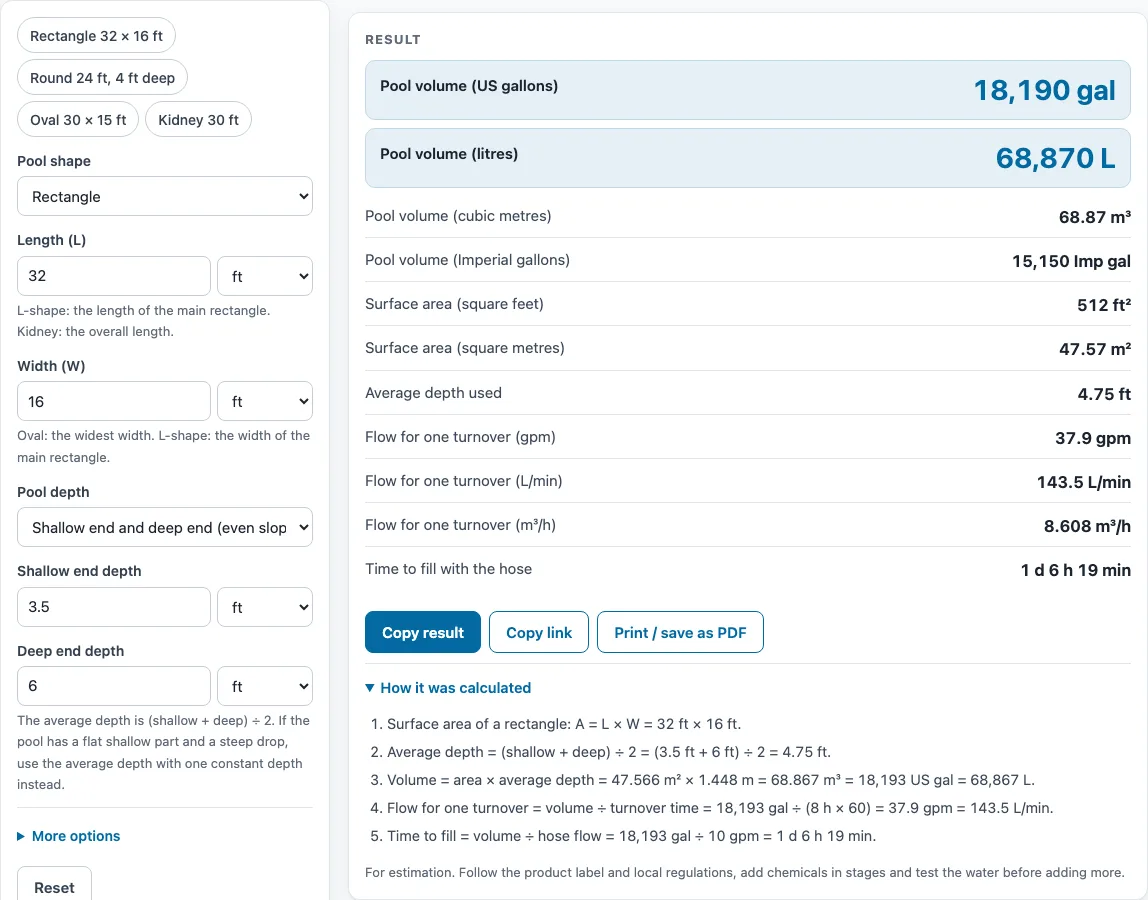Image resolution: width=1148 pixels, height=900 pixels.
Task: Click the 37.9 gpm flow value
Action: (1092, 438)
